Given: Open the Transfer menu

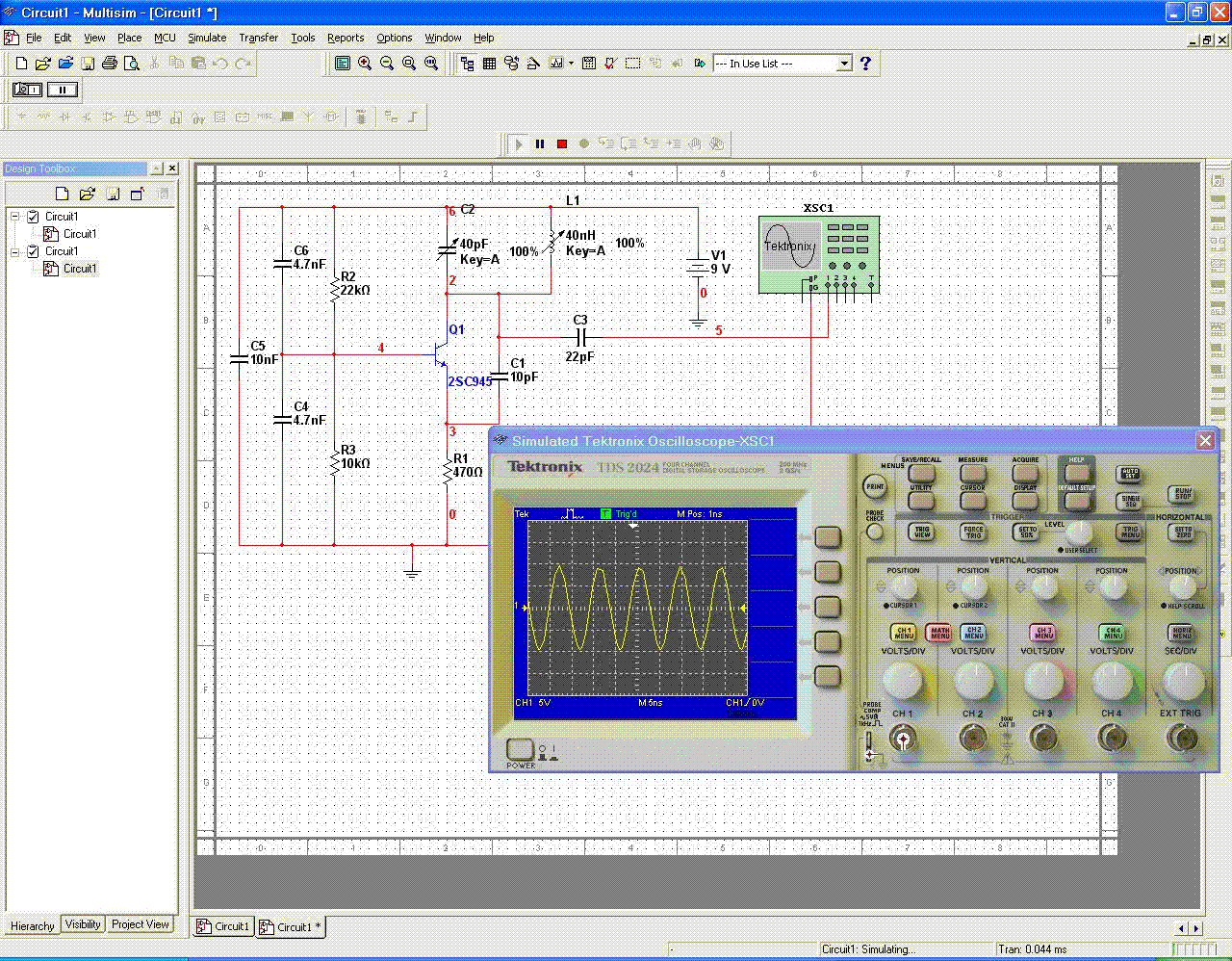Looking at the screenshot, I should [258, 38].
